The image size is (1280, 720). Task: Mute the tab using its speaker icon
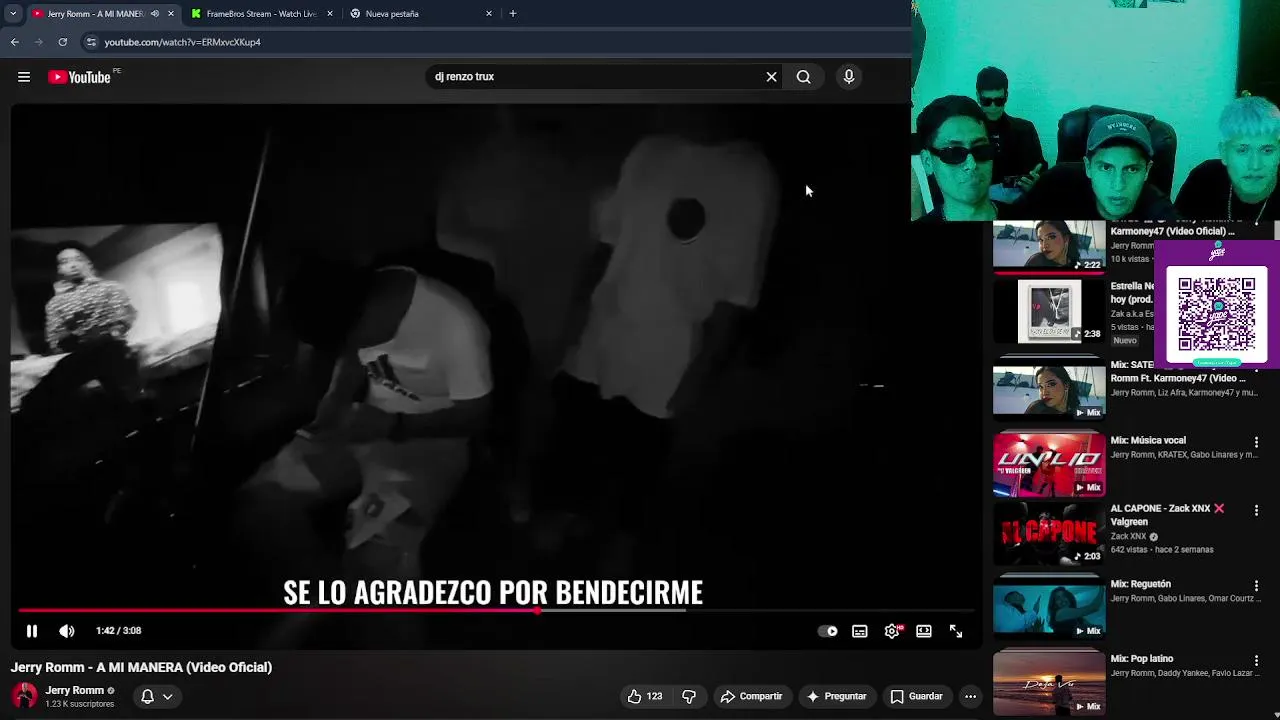154,14
